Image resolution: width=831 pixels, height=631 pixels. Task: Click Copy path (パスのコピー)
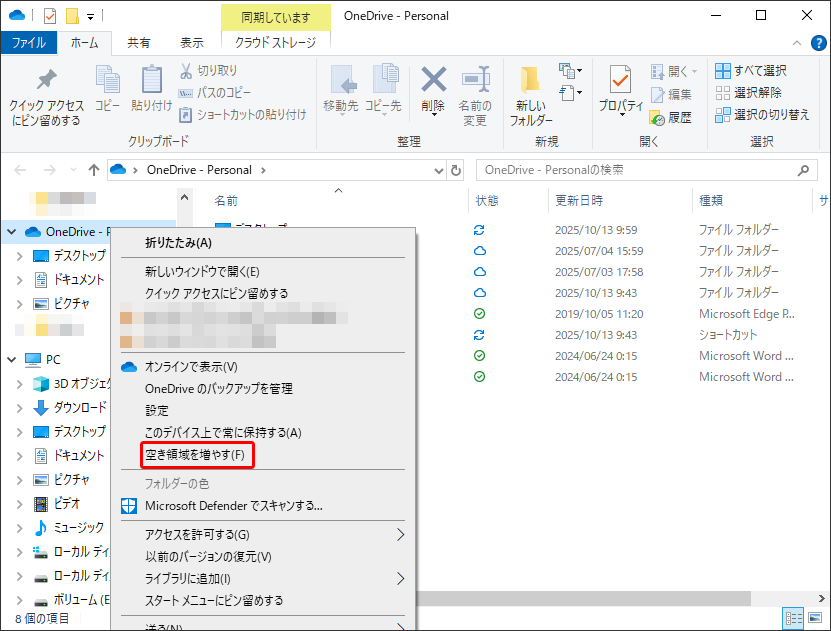[x=215, y=93]
